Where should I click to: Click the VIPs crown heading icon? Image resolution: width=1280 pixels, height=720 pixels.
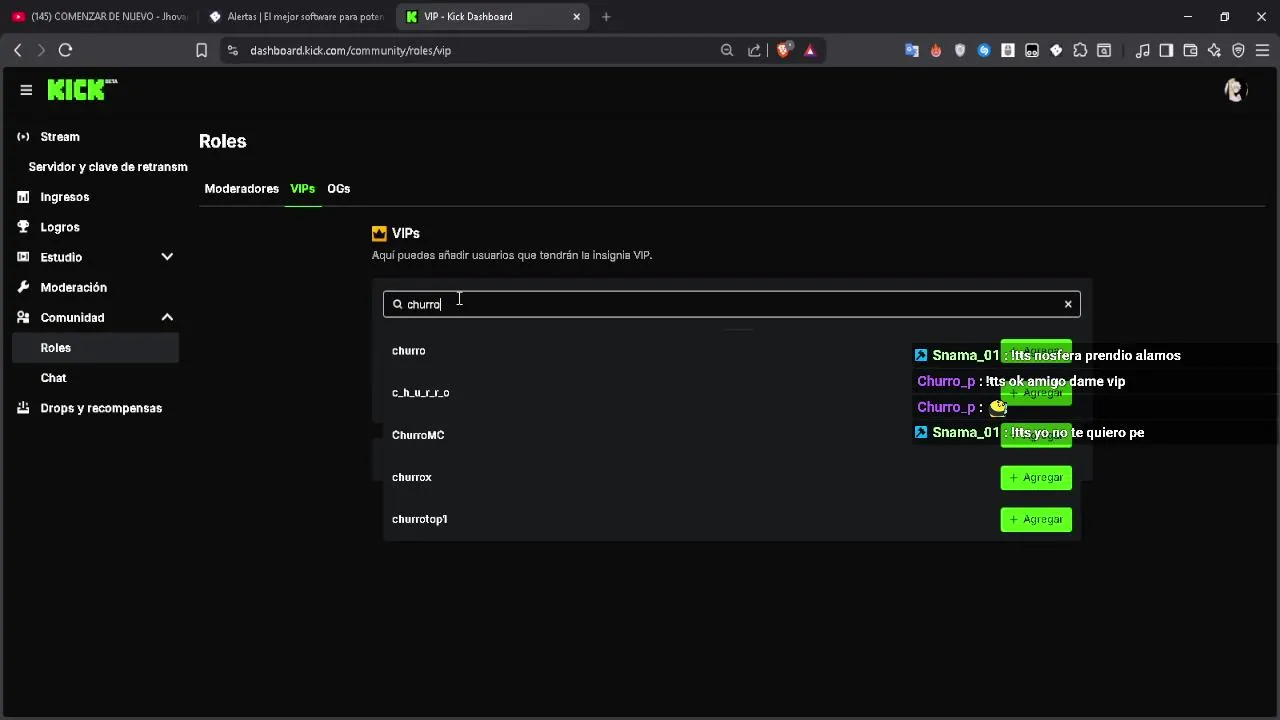[379, 233]
